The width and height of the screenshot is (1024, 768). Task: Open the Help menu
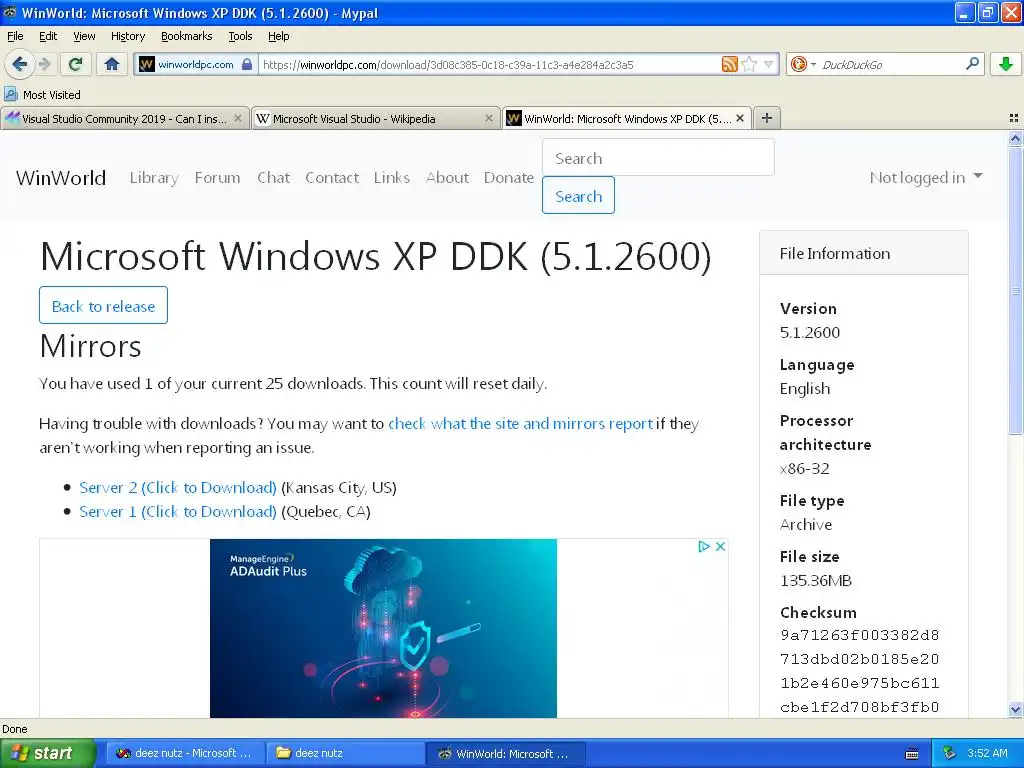(278, 36)
